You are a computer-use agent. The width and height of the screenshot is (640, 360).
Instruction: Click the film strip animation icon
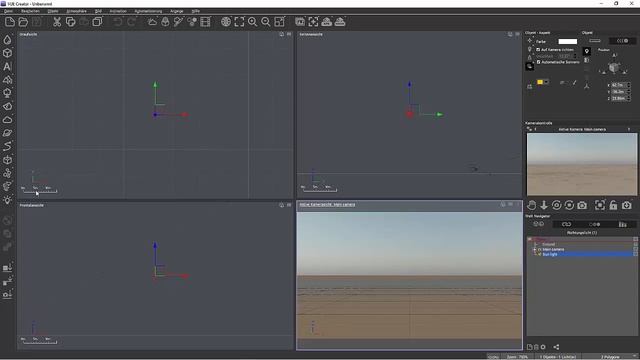pos(205,22)
